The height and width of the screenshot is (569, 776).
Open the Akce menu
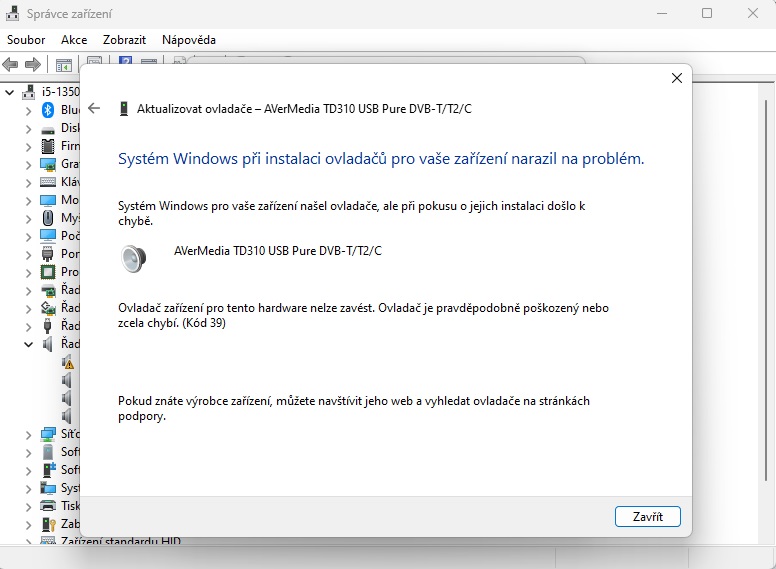click(74, 40)
